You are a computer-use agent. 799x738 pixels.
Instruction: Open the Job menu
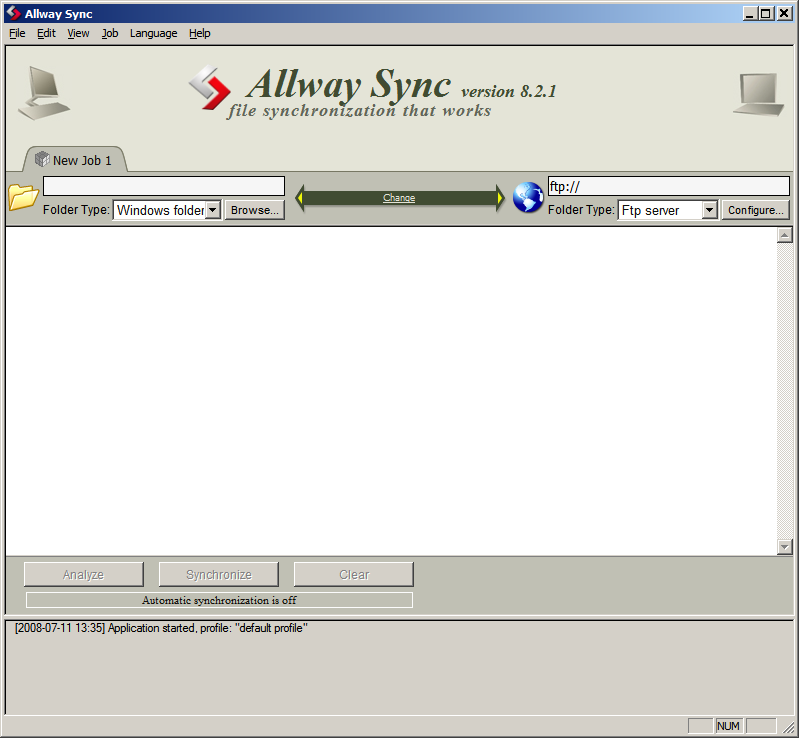pos(110,33)
